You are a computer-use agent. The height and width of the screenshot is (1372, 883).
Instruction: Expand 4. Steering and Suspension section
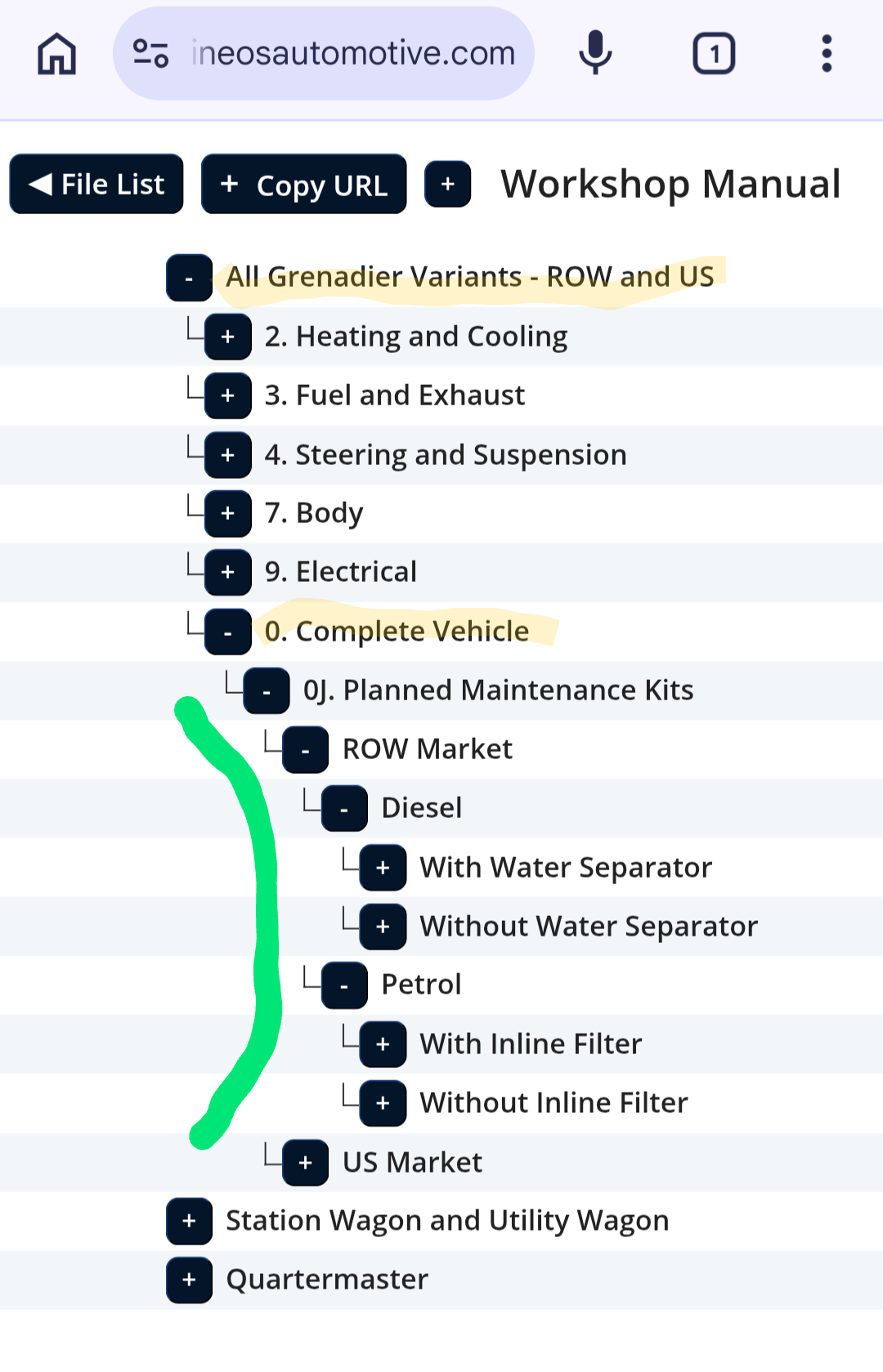coord(227,455)
